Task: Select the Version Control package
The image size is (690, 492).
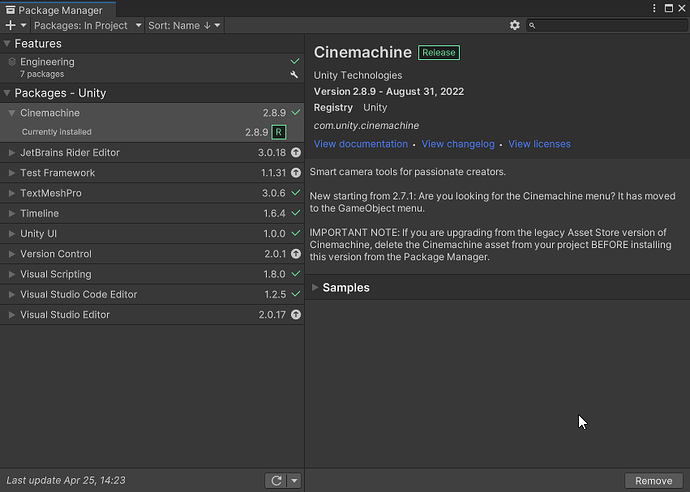Action: pos(152,254)
